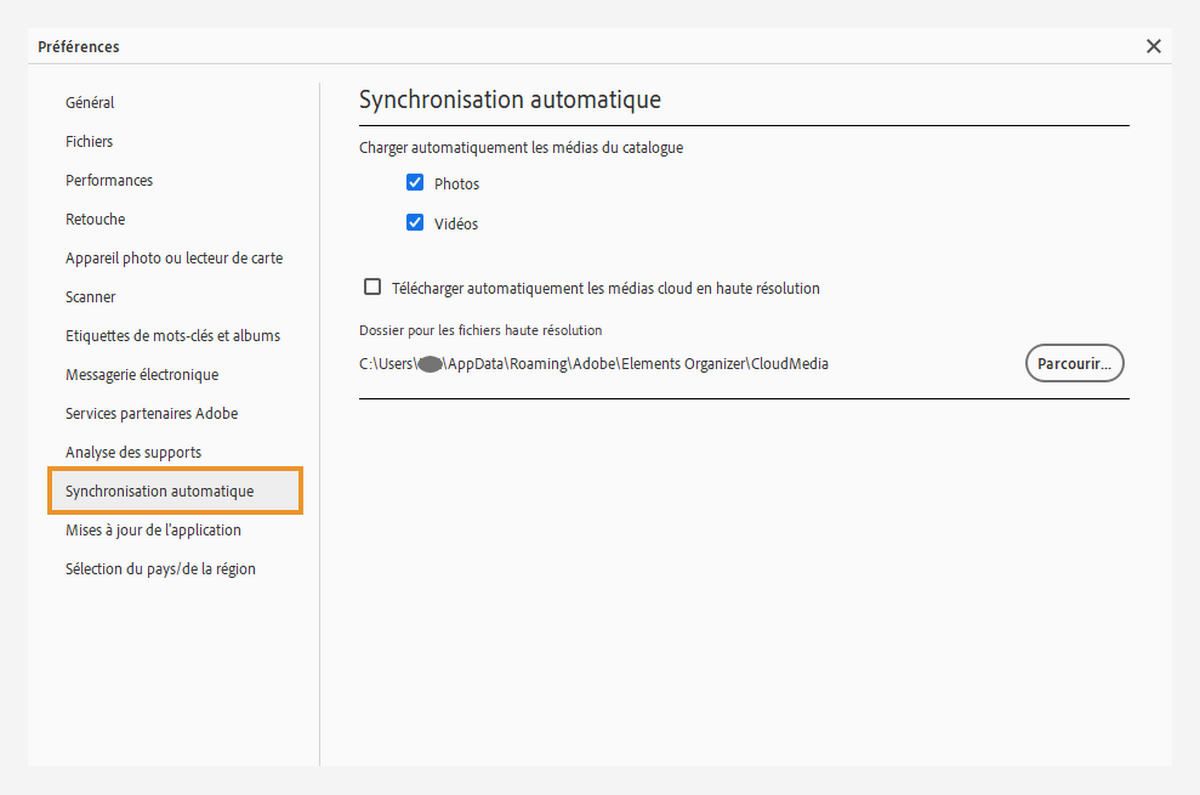Click the CloudMedia folder path text

click(594, 364)
